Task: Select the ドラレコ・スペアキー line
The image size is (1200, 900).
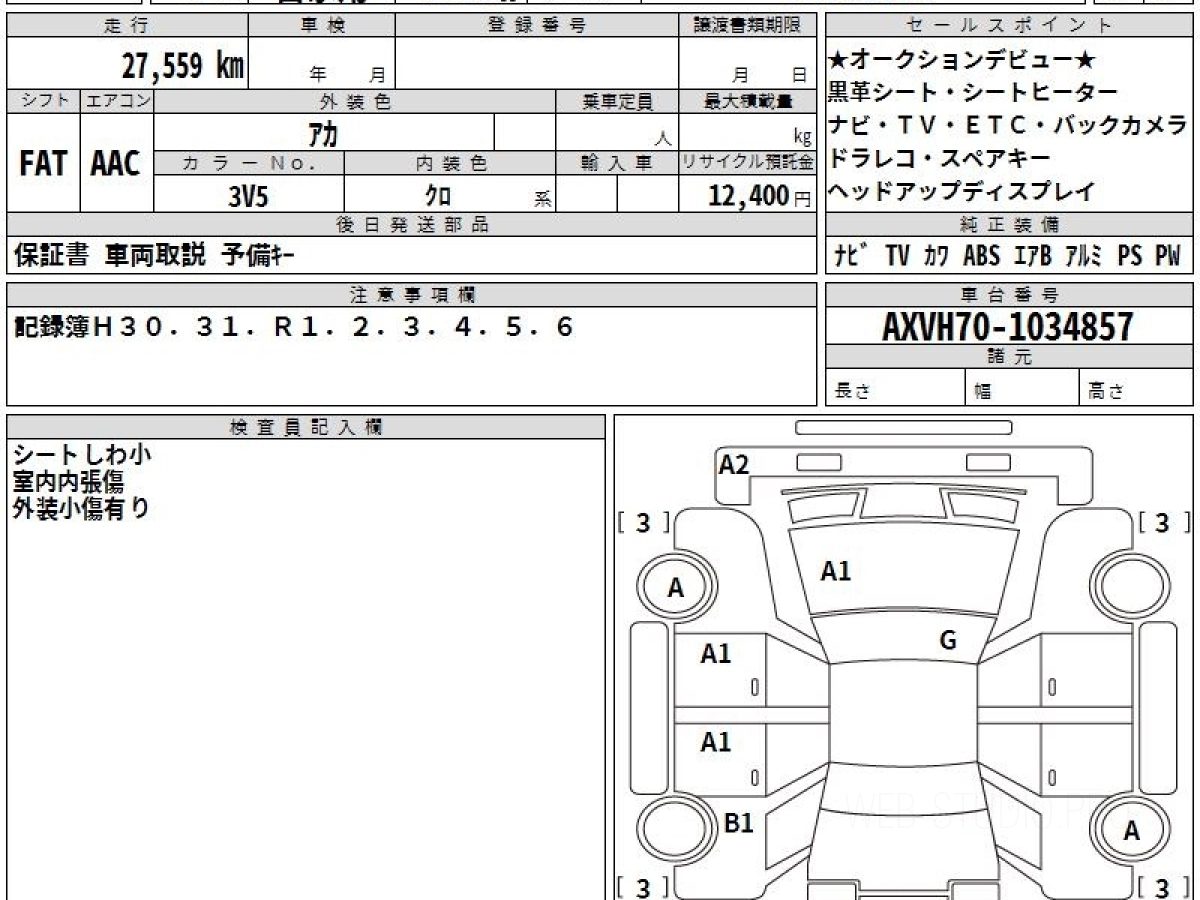Action: click(x=940, y=159)
